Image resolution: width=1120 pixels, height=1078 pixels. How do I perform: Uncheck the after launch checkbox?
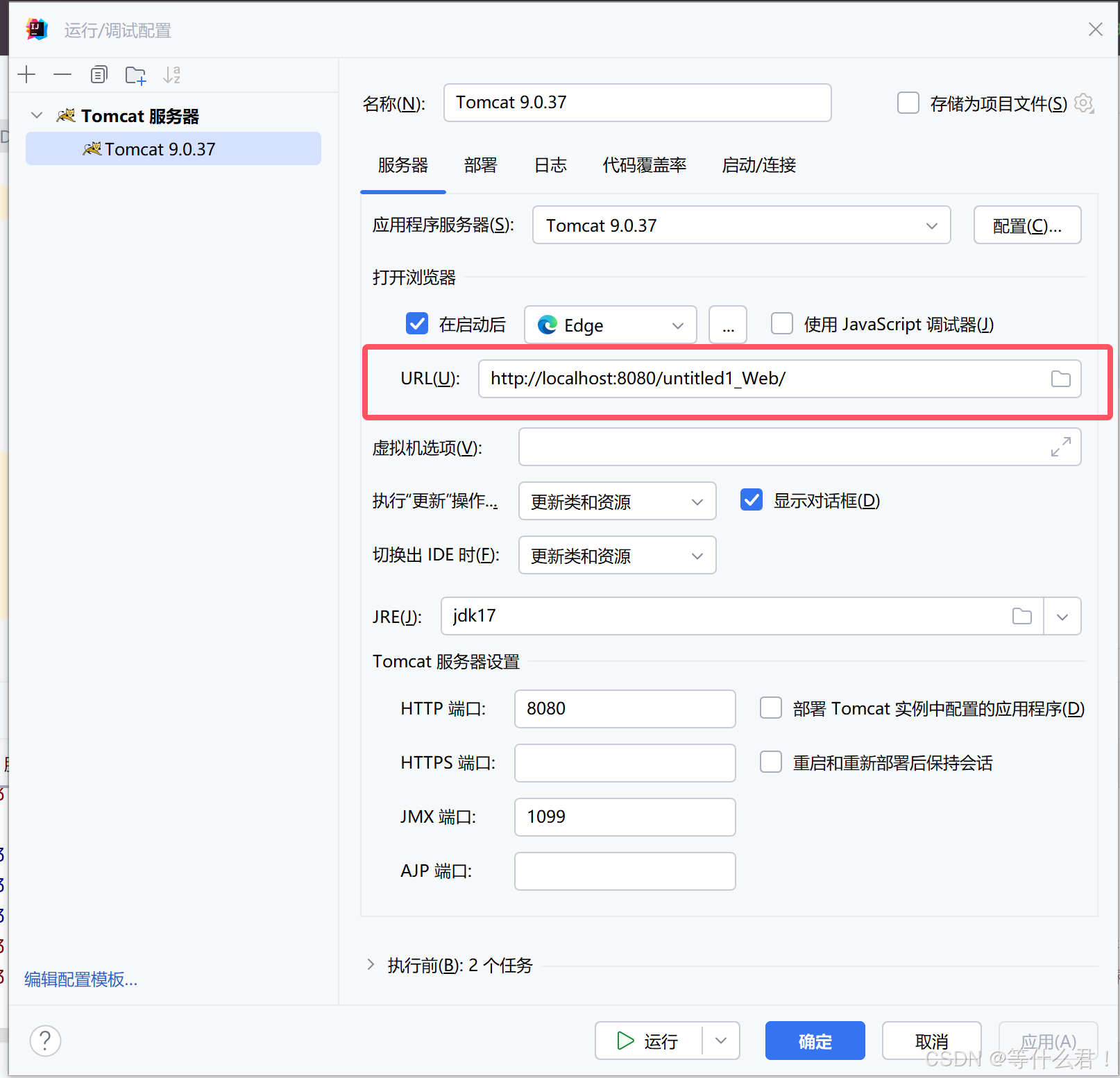click(x=416, y=323)
